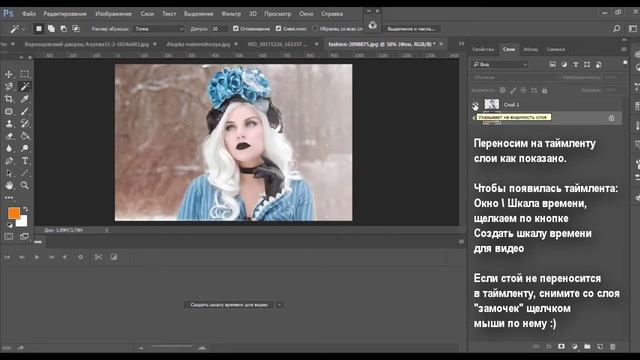640x360 pixels.
Task: Switch to Alupka-naberezhnaya.jpg document tab
Action: point(198,44)
